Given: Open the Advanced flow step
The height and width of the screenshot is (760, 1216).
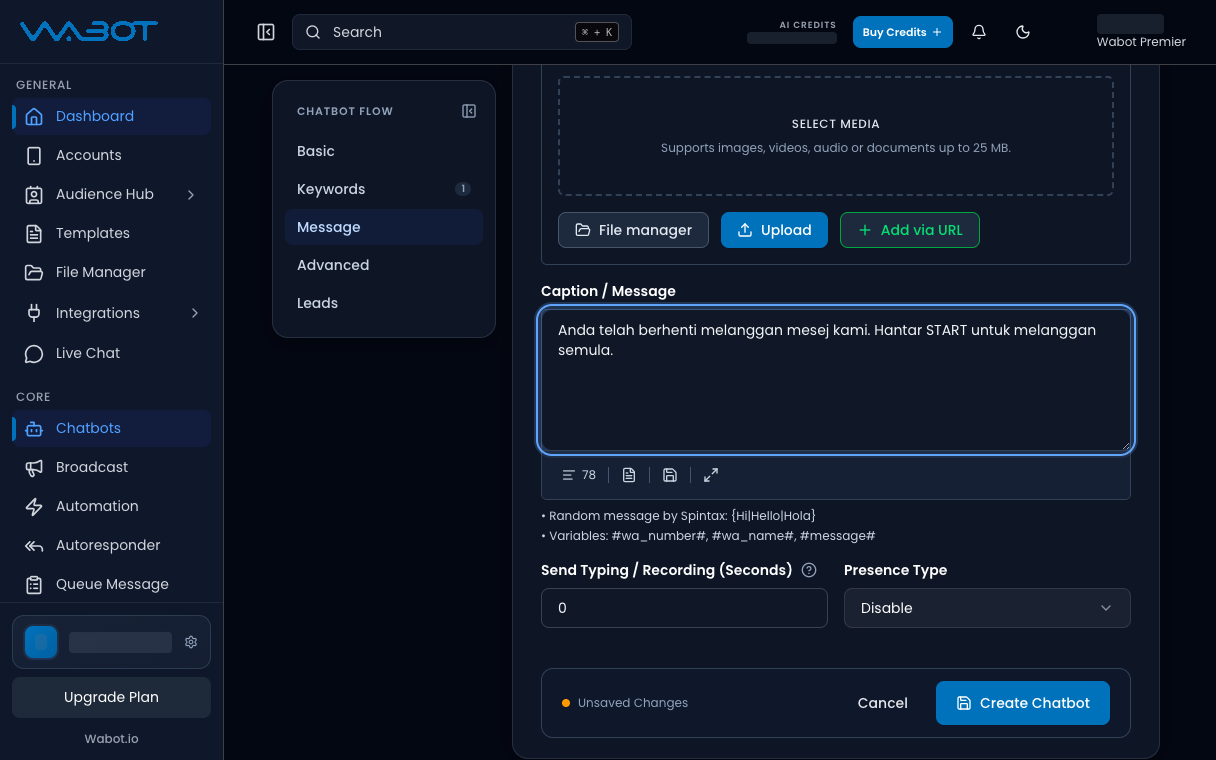Looking at the screenshot, I should [x=384, y=265].
